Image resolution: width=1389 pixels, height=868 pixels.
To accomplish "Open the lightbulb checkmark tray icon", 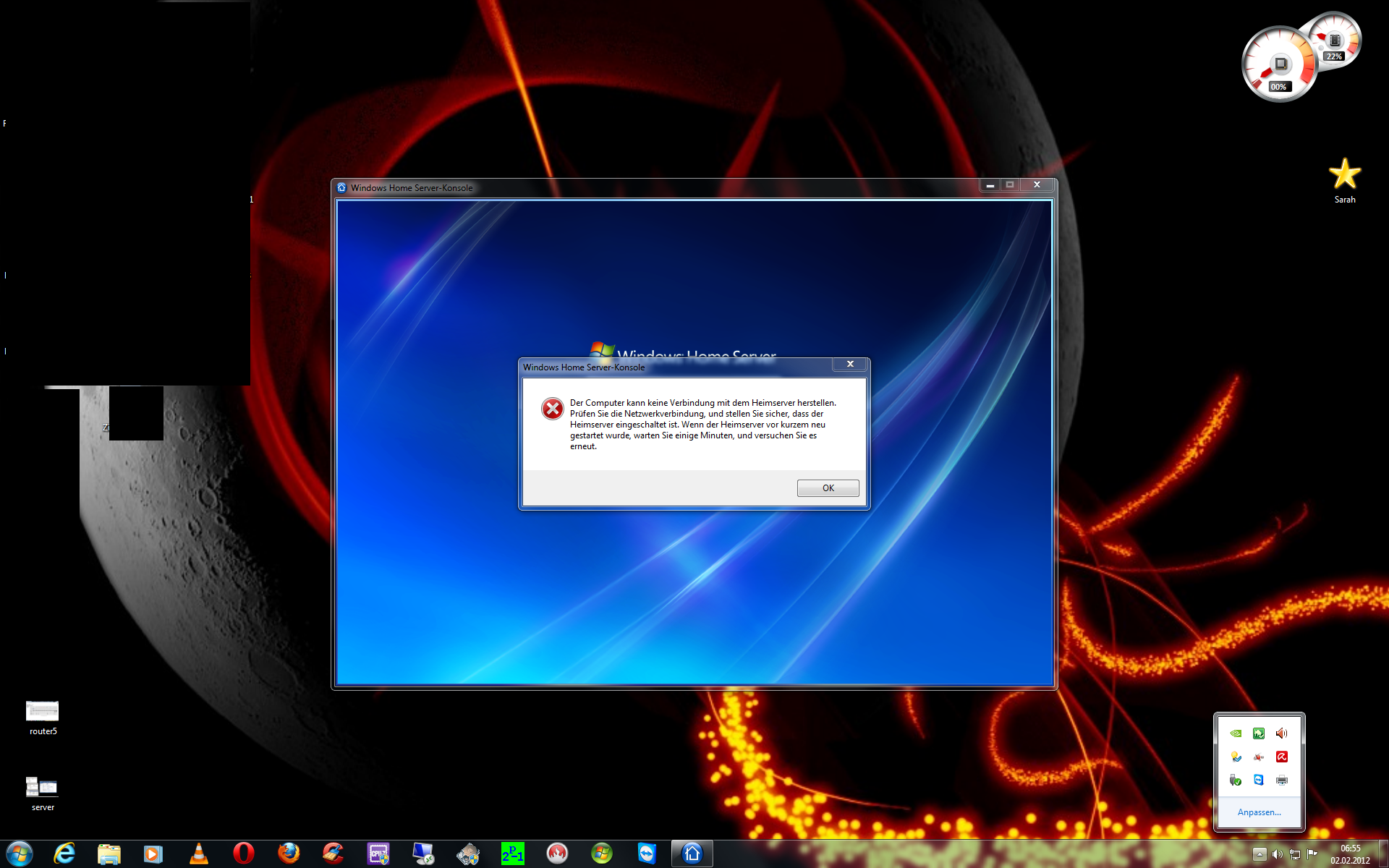I will (1236, 757).
